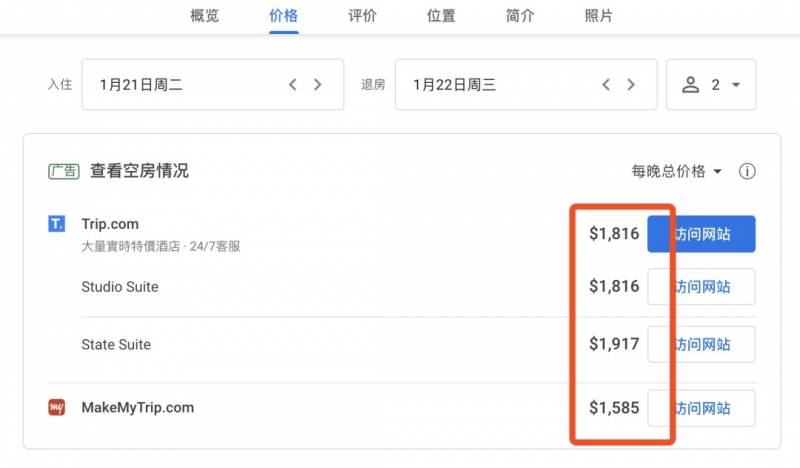Select the 照片 tab
Screen dimensions: 800x468
point(598,16)
